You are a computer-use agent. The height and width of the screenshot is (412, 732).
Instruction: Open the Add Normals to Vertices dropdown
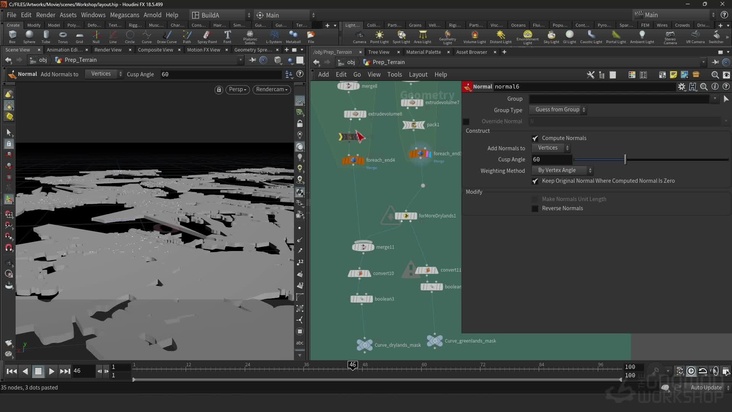point(549,148)
